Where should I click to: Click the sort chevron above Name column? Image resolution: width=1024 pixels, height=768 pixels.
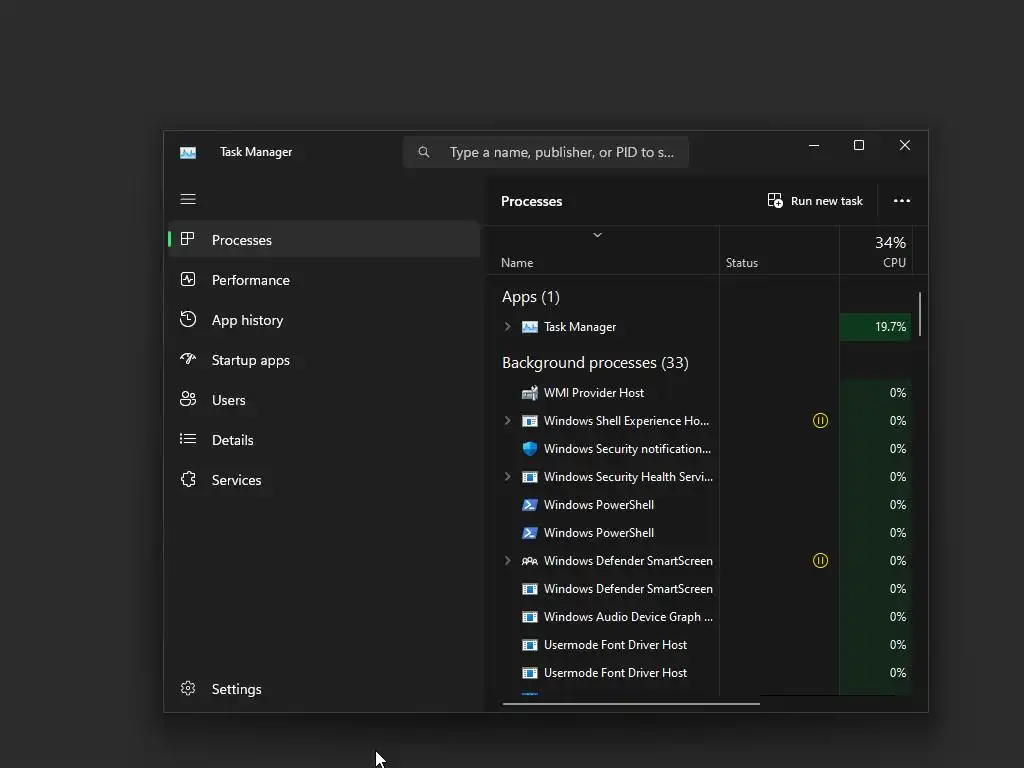597,235
